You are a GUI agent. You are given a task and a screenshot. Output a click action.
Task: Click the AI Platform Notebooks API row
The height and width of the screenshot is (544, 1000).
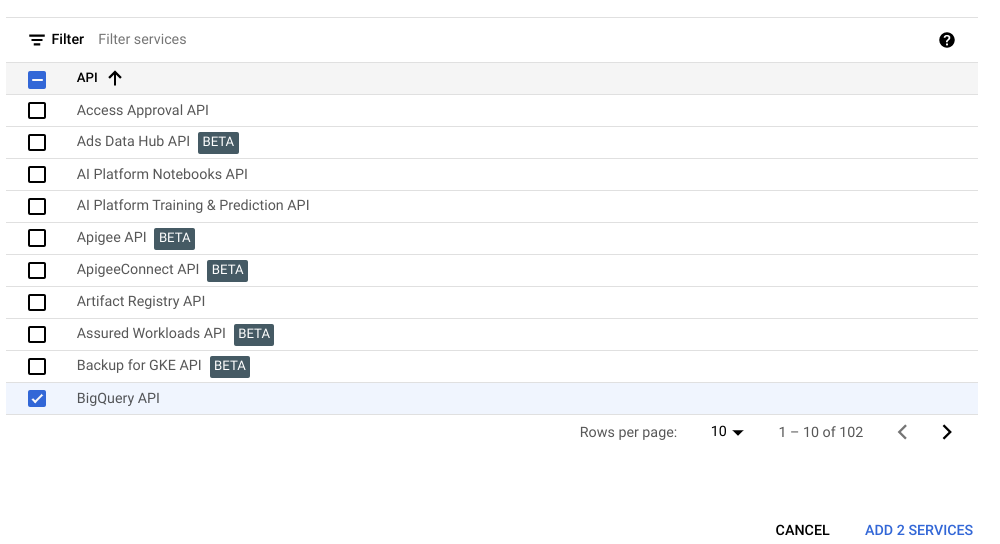pyautogui.click(x=162, y=174)
